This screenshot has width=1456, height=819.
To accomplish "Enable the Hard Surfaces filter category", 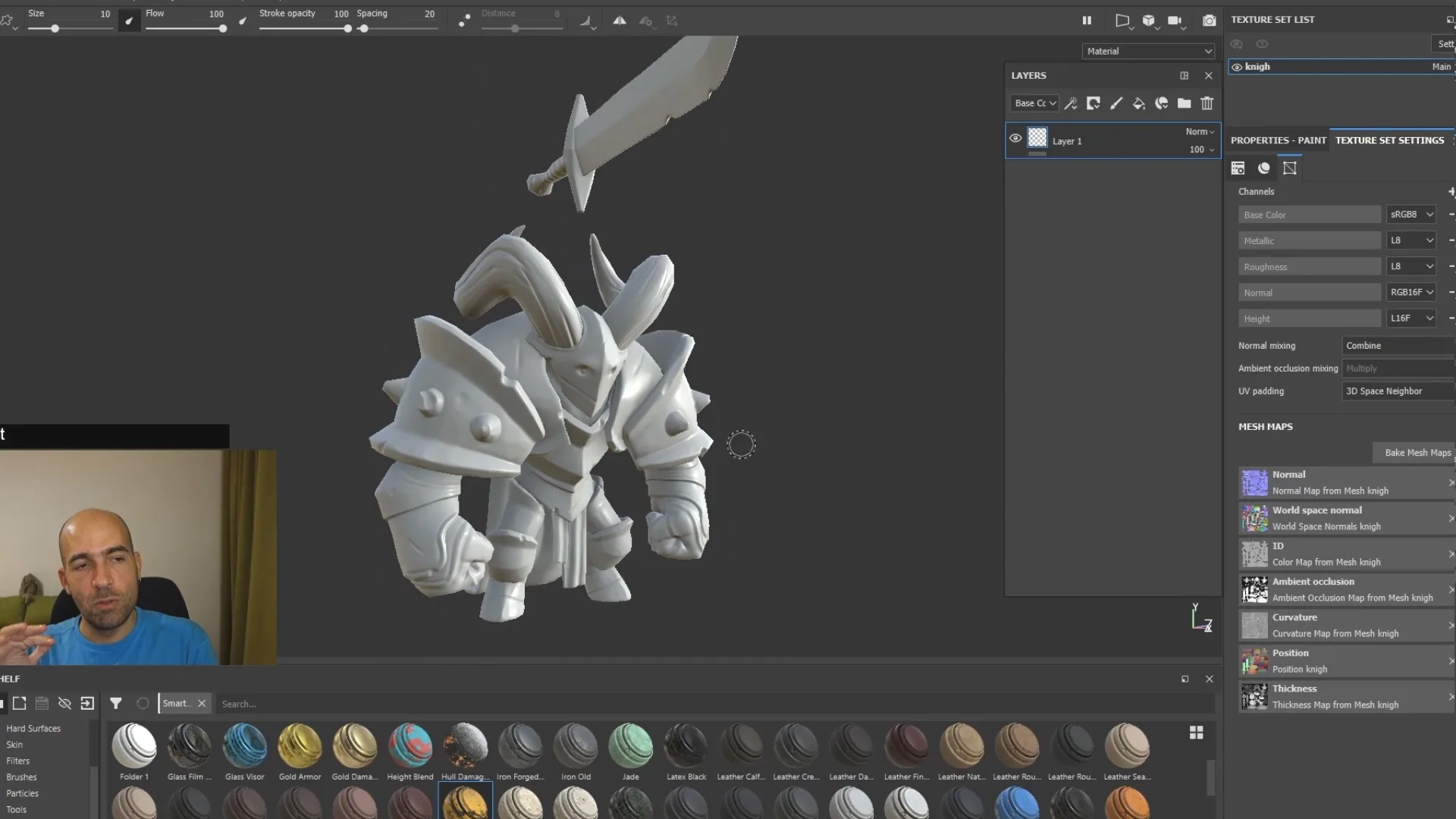I will tap(33, 728).
